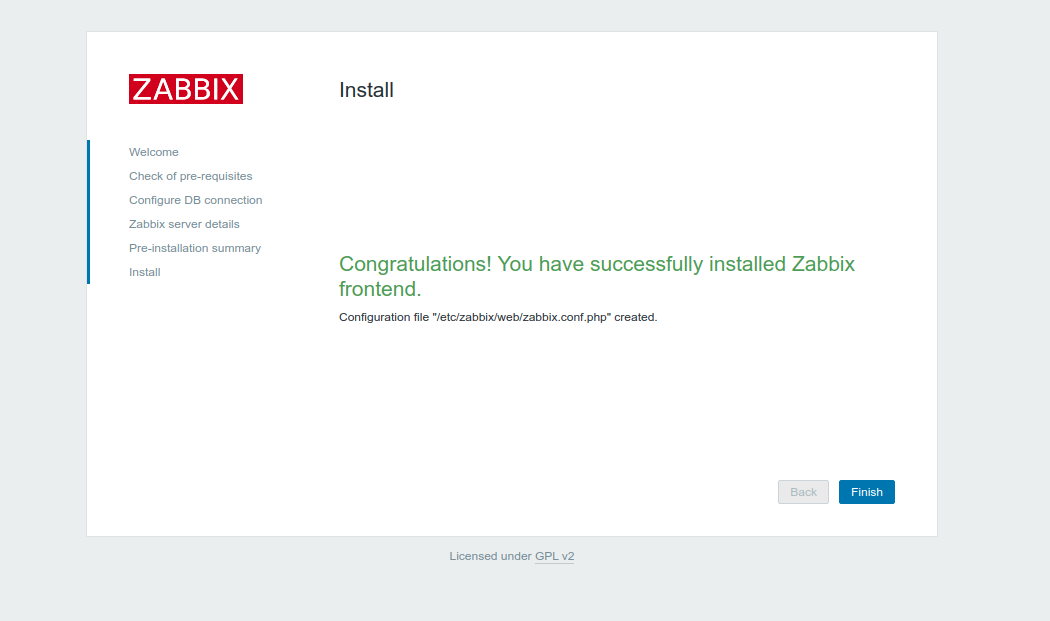
Task: Click the blue Finish button
Action: click(867, 492)
